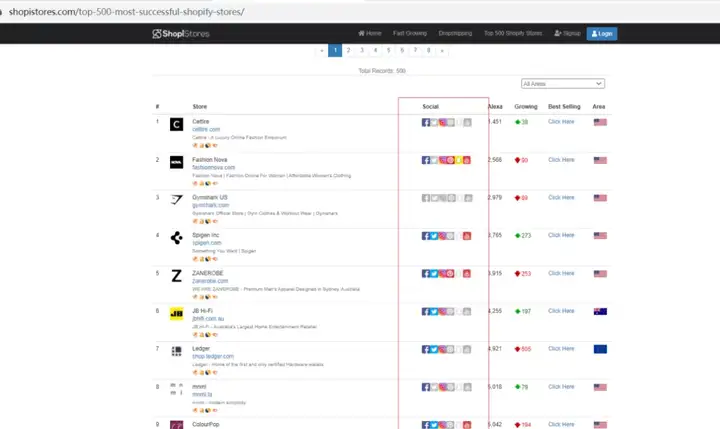Open ZANEROBE's Pinterest icon
Image resolution: width=720 pixels, height=429 pixels.
(450, 273)
